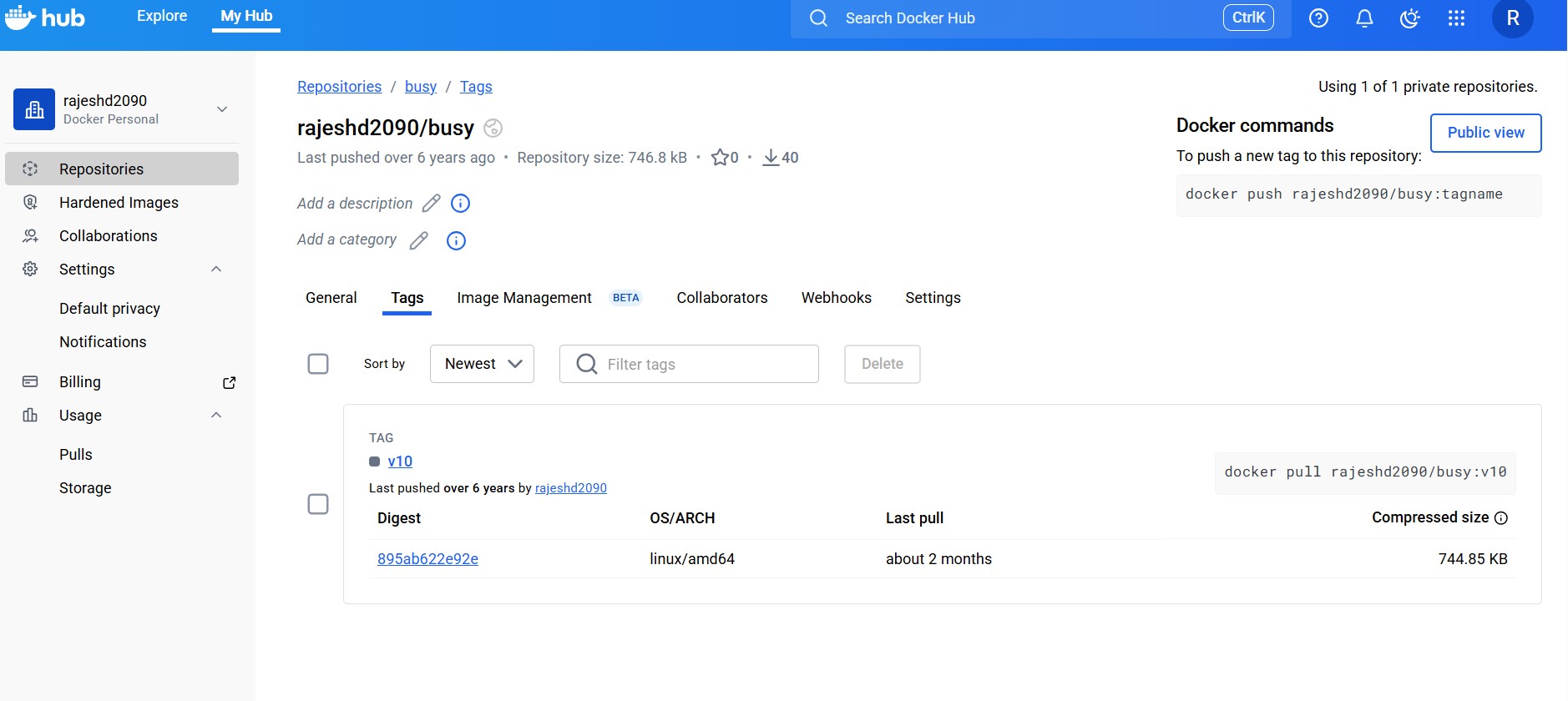
Task: Toggle the dark mode theme icon
Action: coord(1410,18)
